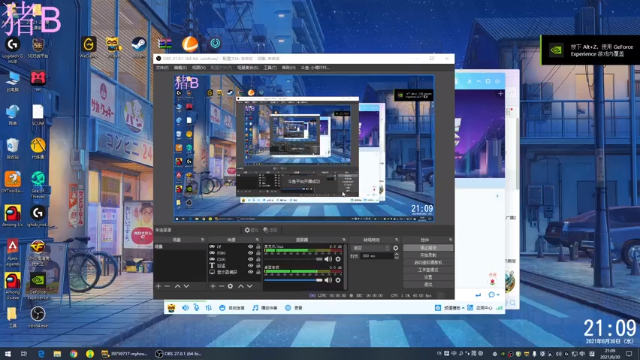
Task: Open audio mixer icon in voice chat bar
Action: [209, 308]
